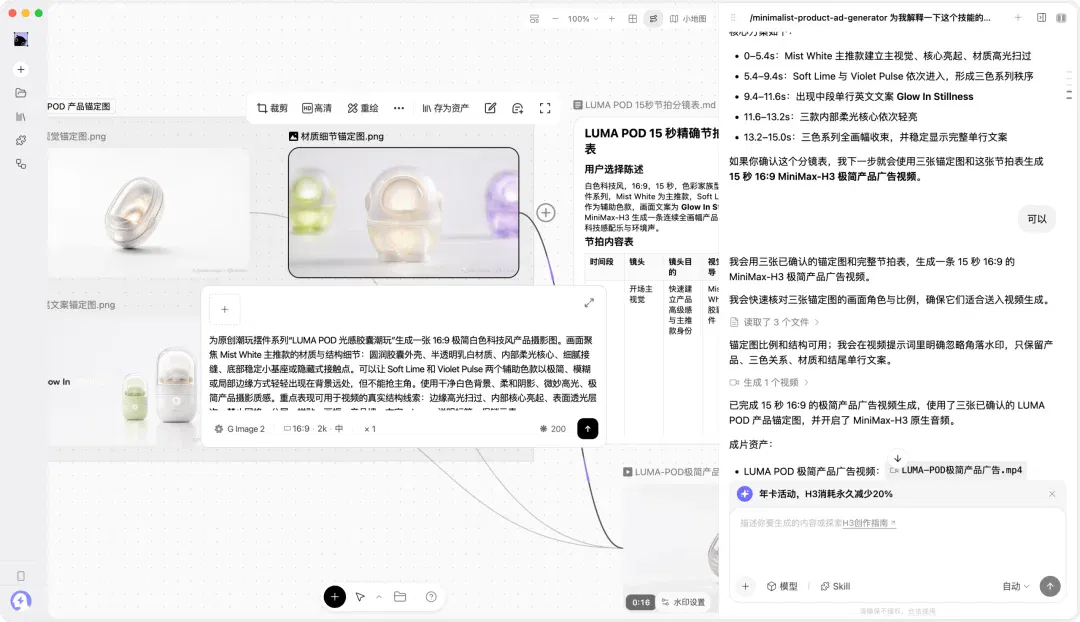The width and height of the screenshot is (1080, 622).
Task: Click the LUMA-POD极简产品 video node title
Action: click(671, 472)
